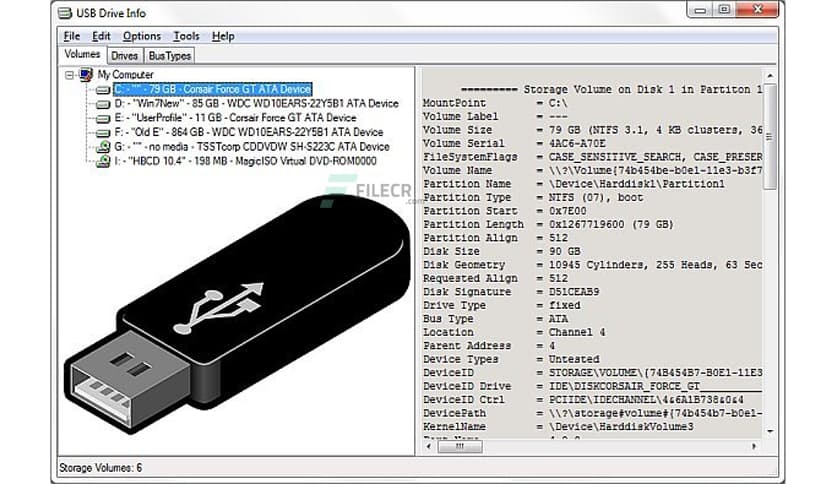Screen dimensions: 836x484
Task: Click the Partition Length value 0x1267719600
Action: point(586,224)
